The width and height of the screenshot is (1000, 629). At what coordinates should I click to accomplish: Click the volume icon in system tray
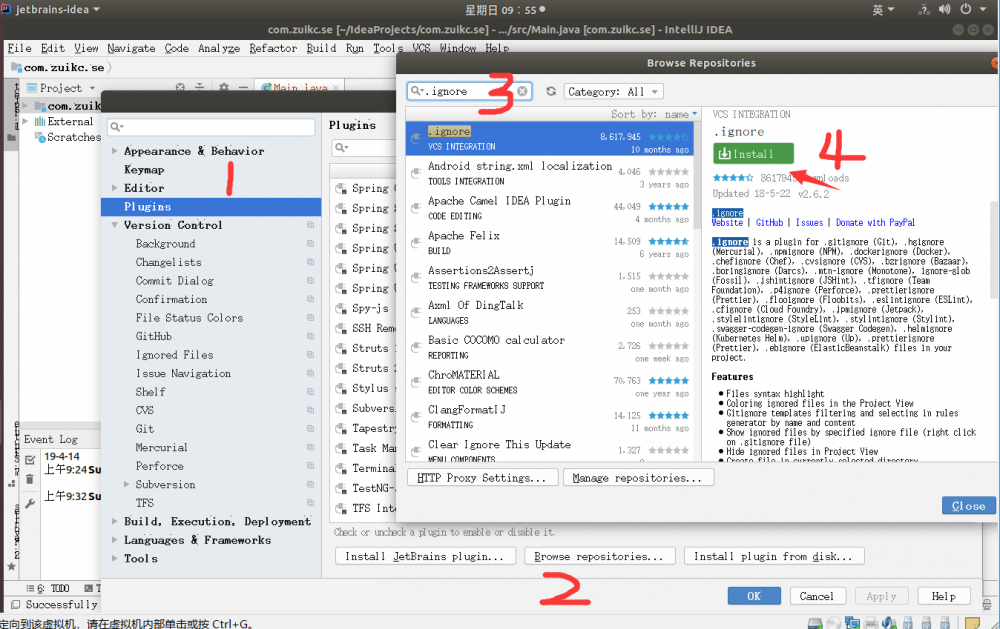tap(941, 9)
